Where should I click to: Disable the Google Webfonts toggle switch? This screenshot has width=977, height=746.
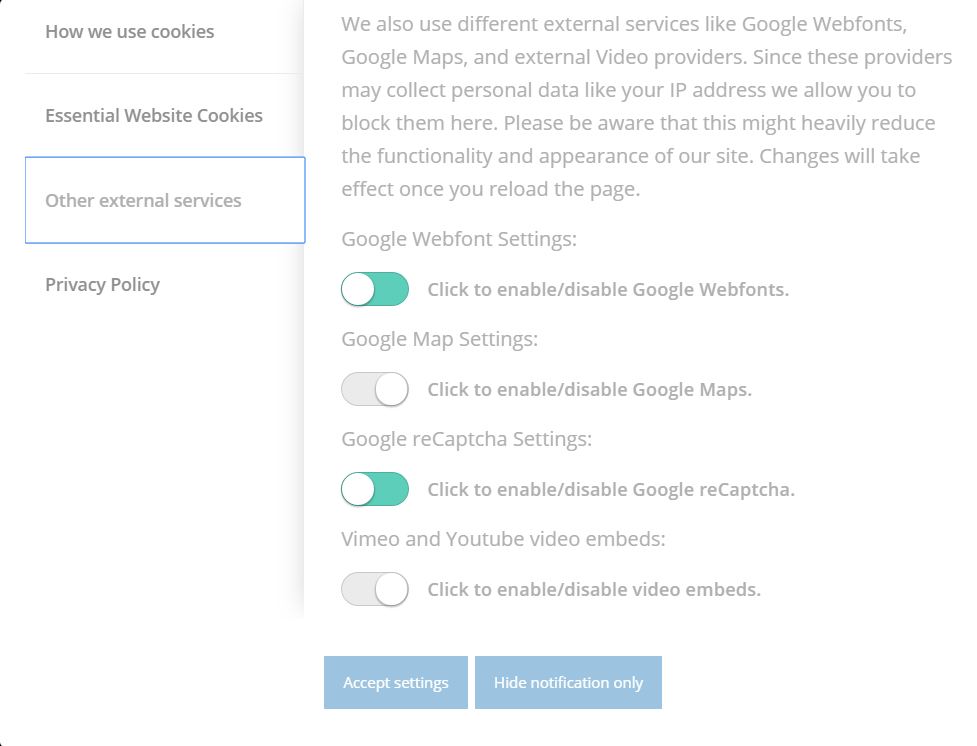pos(375,289)
